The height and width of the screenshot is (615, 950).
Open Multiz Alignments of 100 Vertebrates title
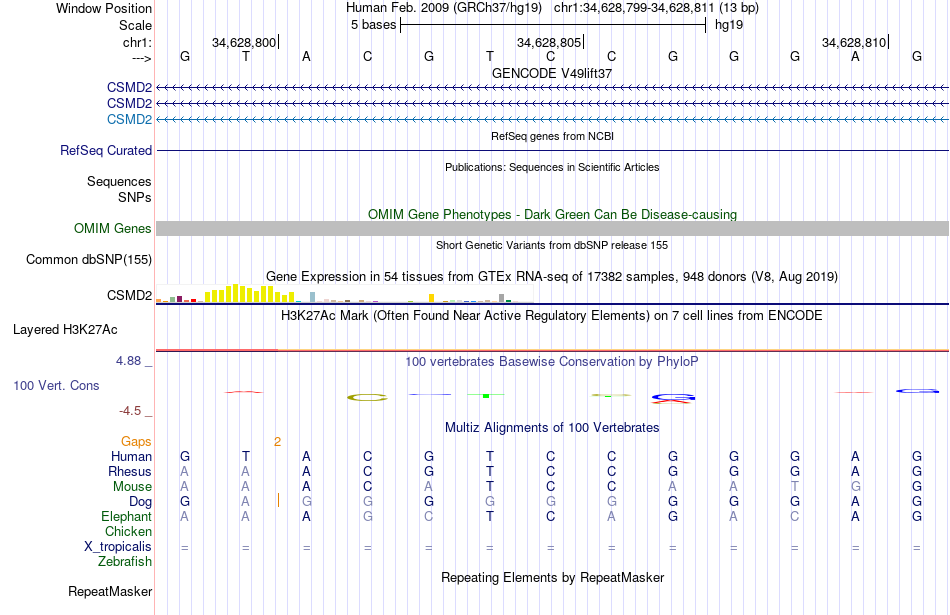click(552, 428)
